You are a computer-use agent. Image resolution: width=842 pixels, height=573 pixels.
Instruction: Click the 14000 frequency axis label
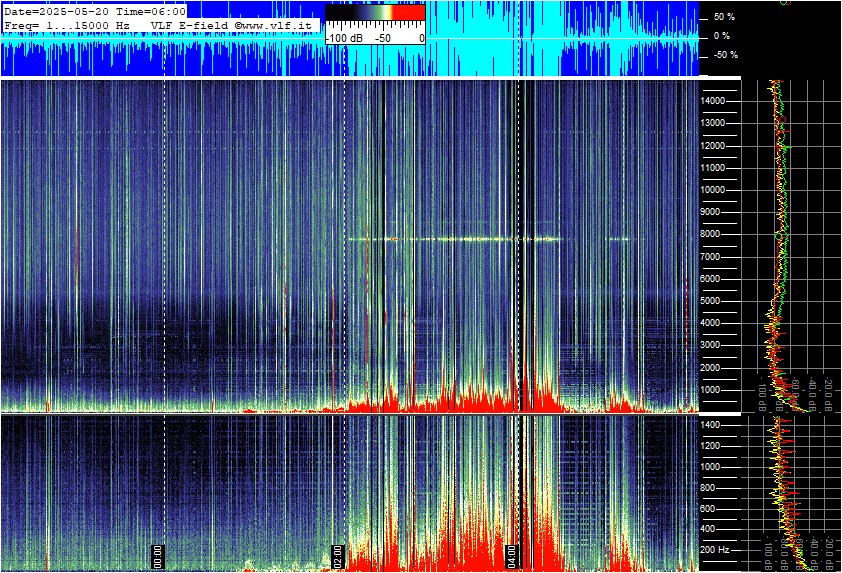(712, 101)
